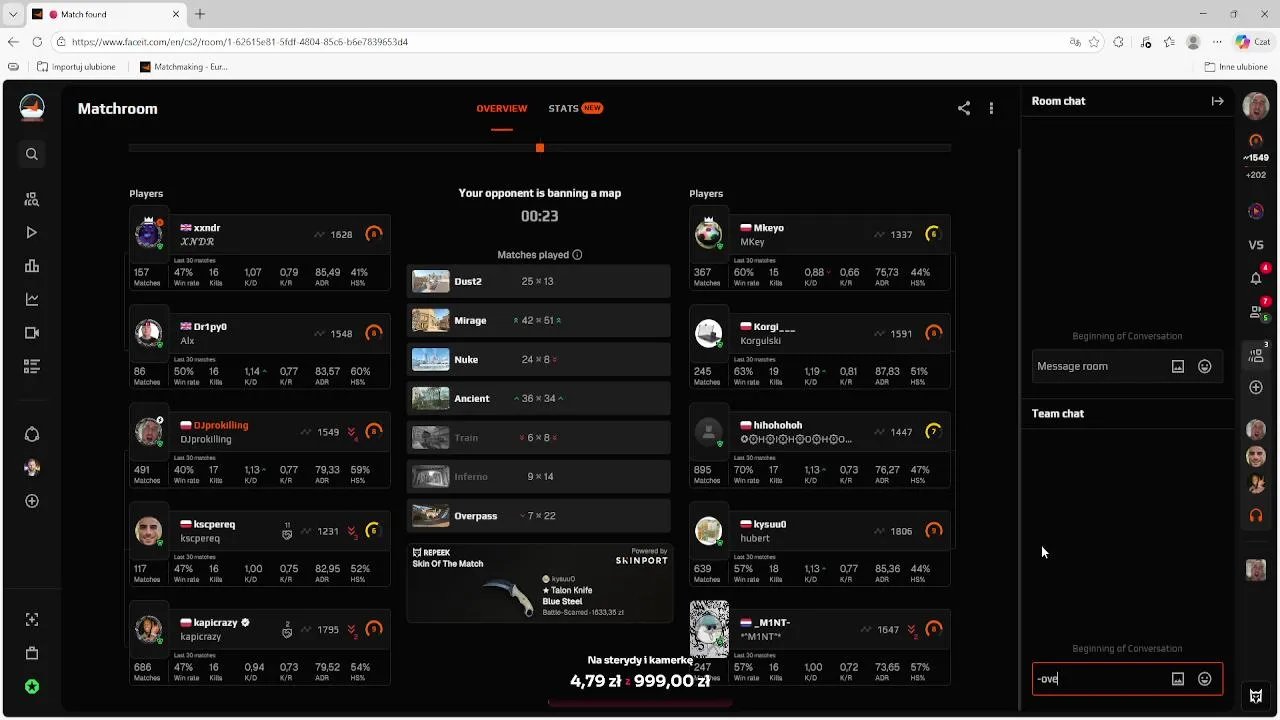The height and width of the screenshot is (720, 1280).
Task: Attach image in Message room field
Action: [1178, 366]
